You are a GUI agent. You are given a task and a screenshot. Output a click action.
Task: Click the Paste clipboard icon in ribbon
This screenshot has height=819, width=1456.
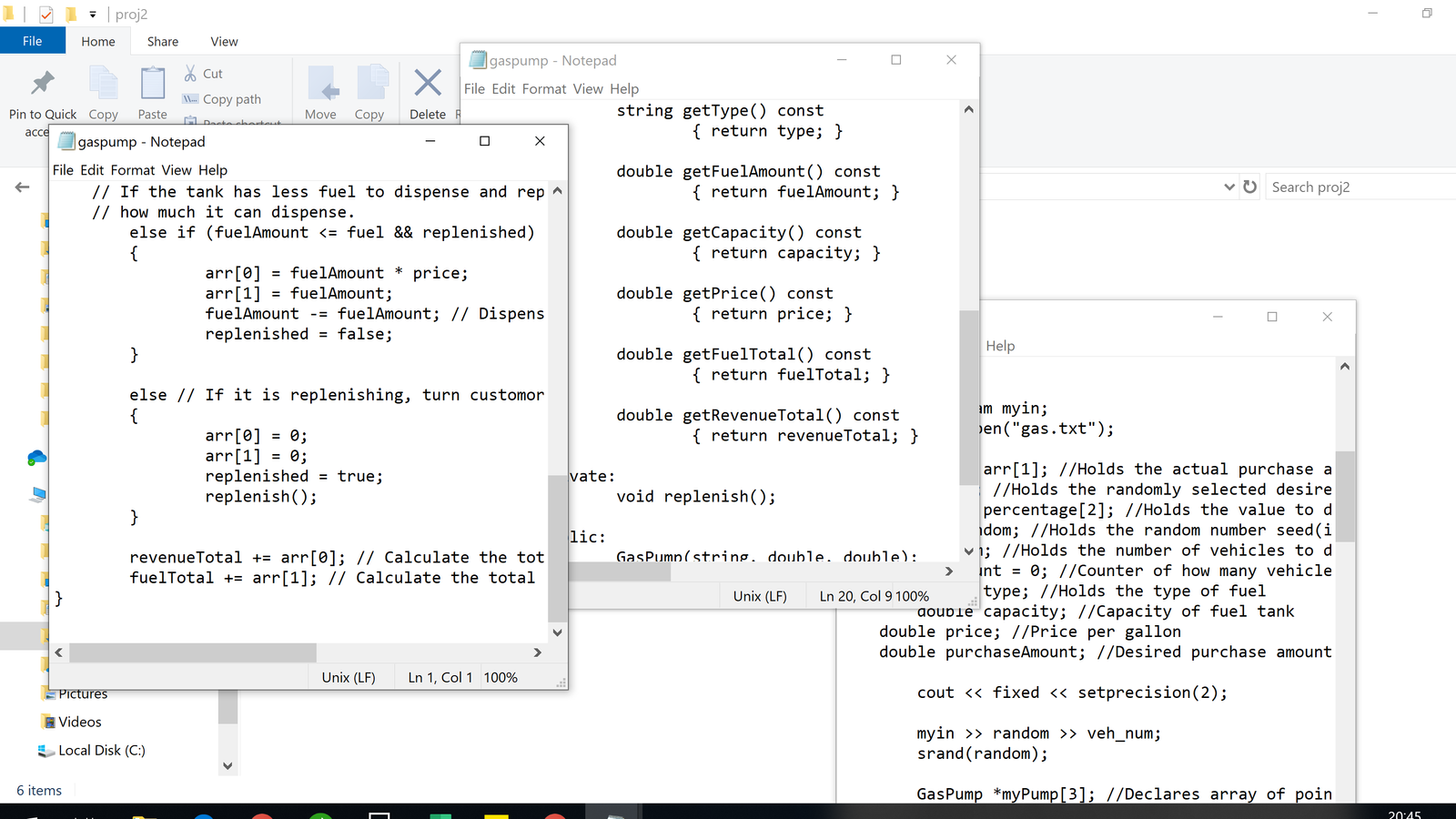152,85
